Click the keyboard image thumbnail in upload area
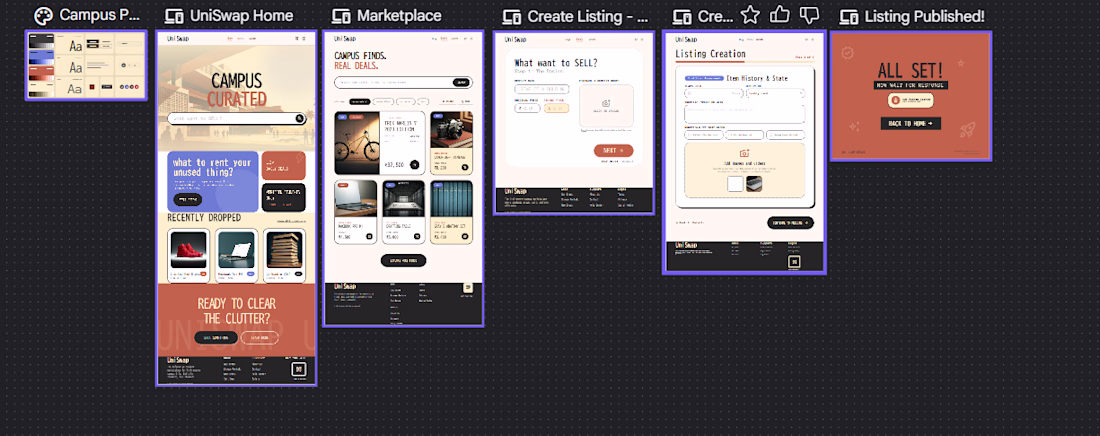The width and height of the screenshot is (1100, 436). [754, 184]
